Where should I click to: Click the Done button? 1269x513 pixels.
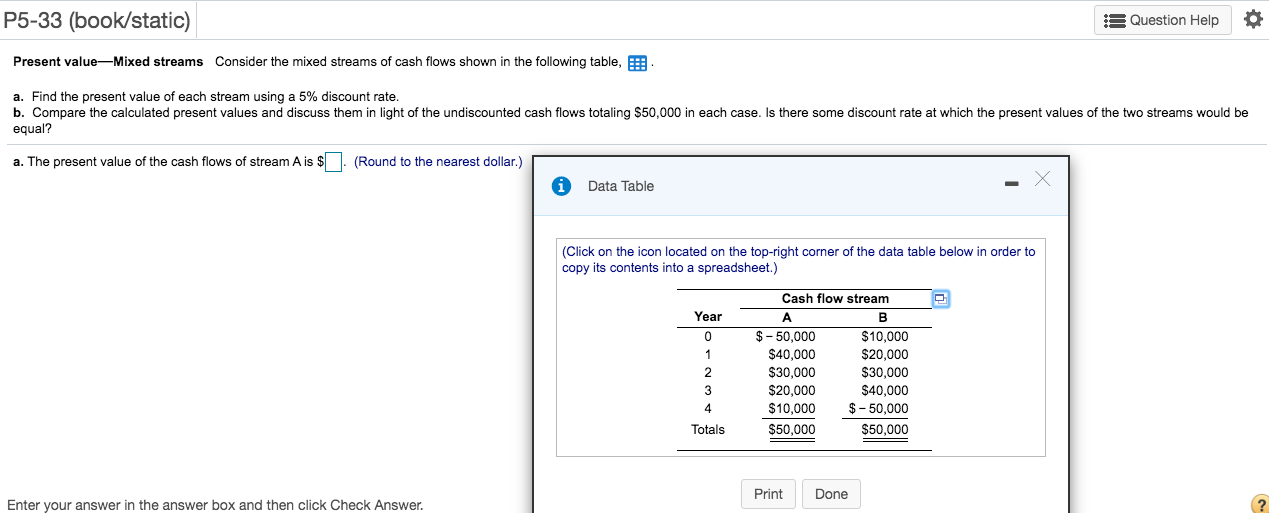pyautogui.click(x=831, y=494)
